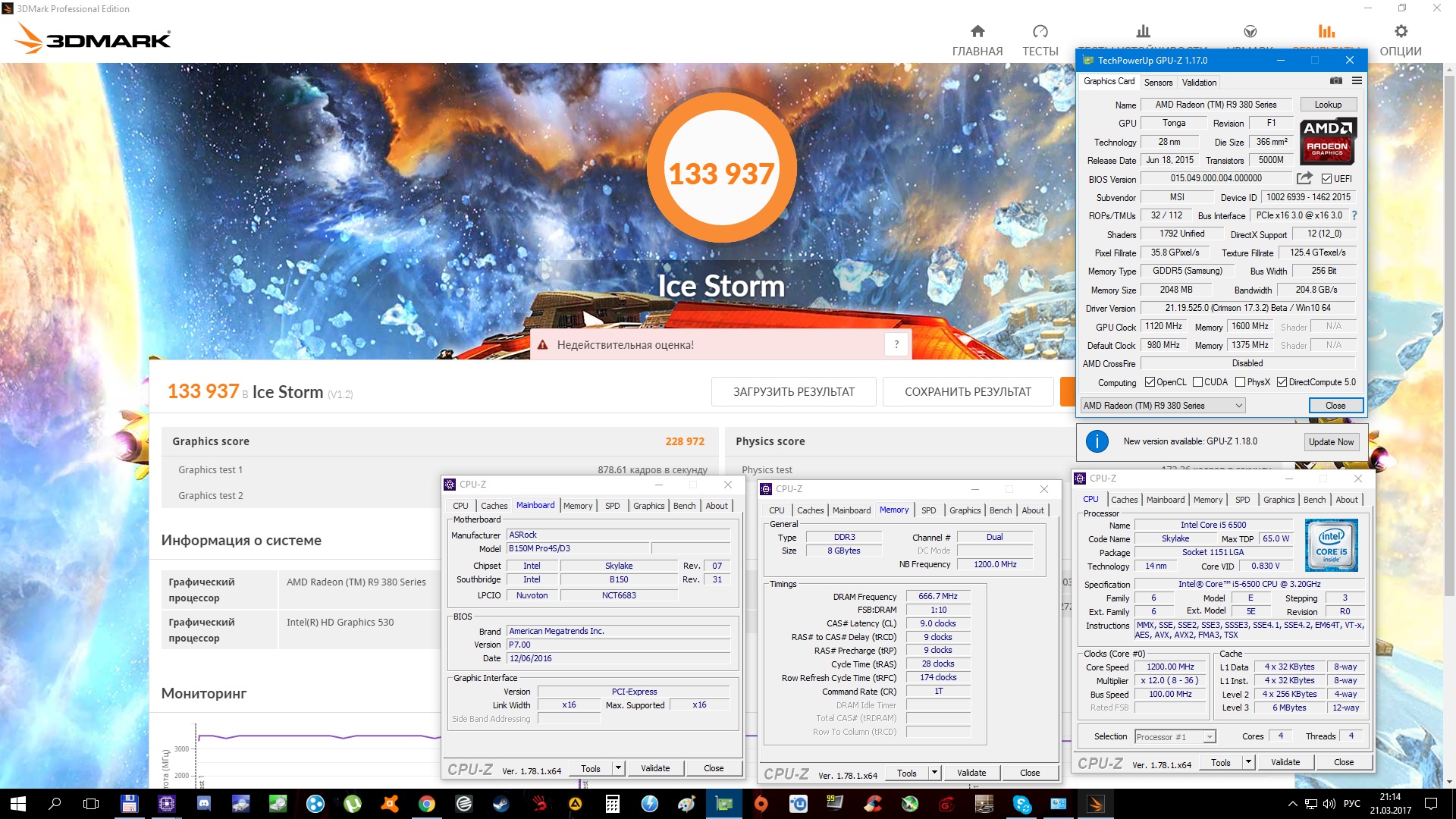This screenshot has height=819, width=1456.
Task: Open the Tools dropdown arrow in the CPU tab CPU-Z window
Action: pos(1248,762)
